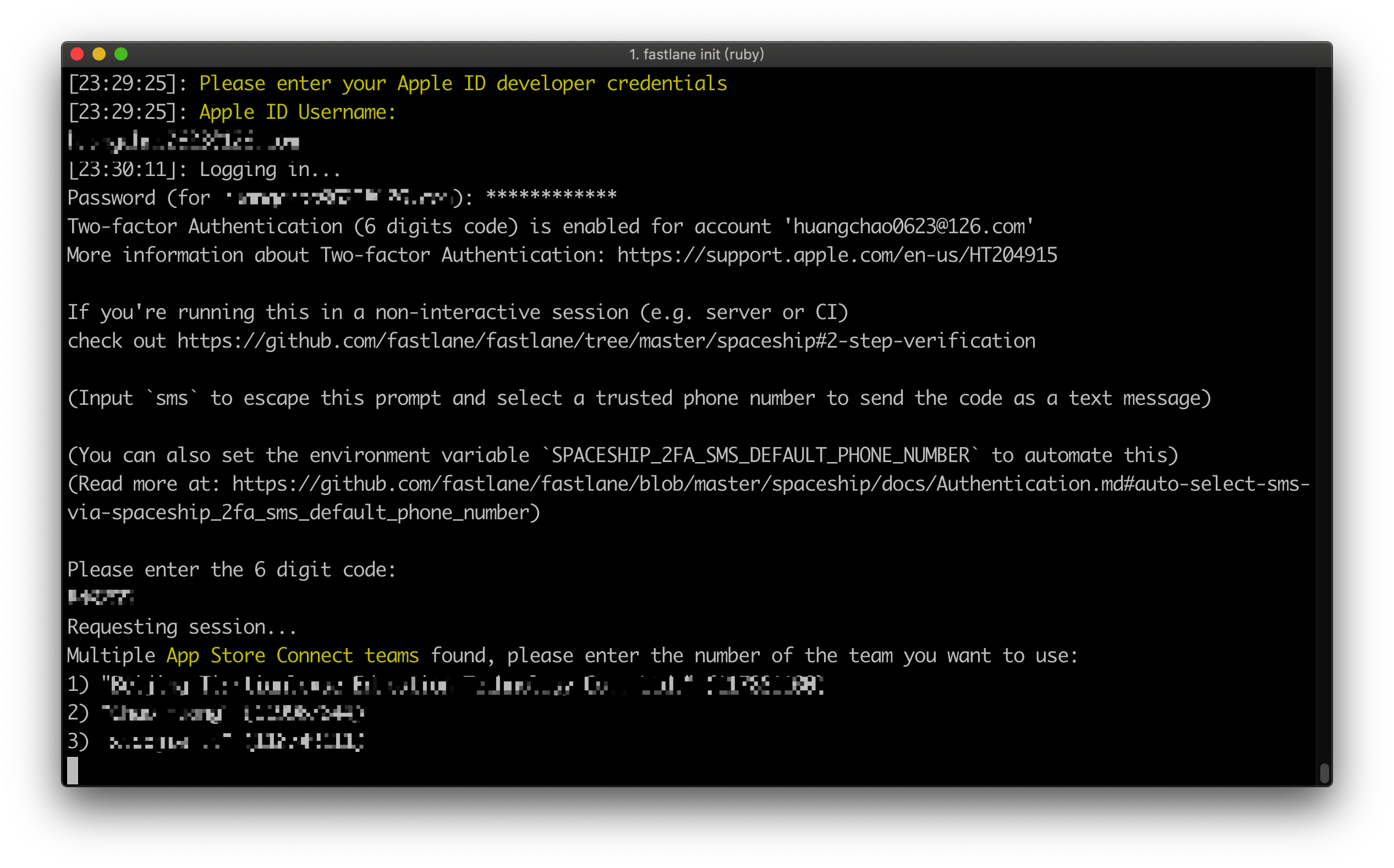Click the '1. fastlane init (ruby)' window title
Viewport: 1394px width, 868px height.
(696, 54)
